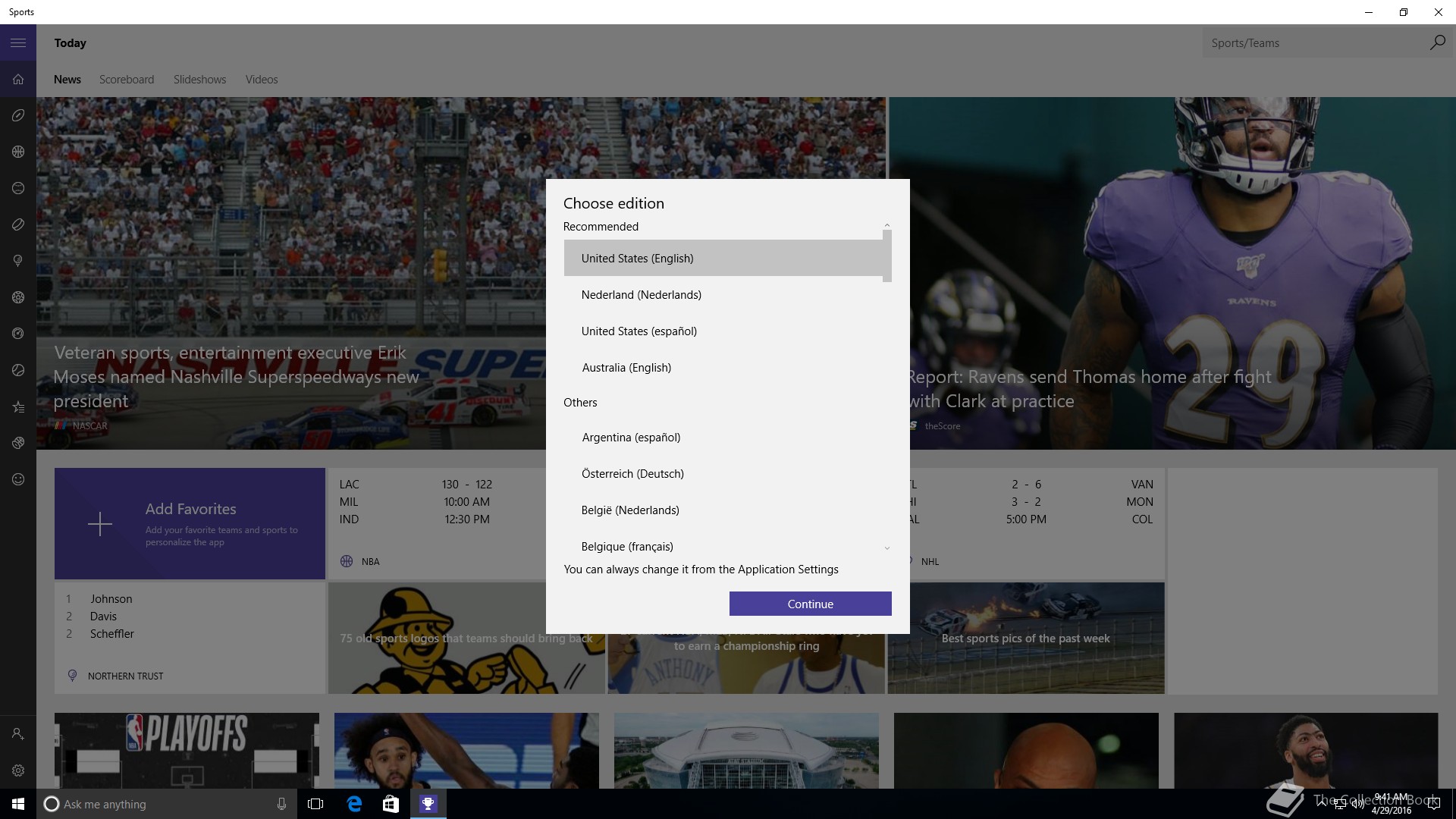Image resolution: width=1456 pixels, height=819 pixels.
Task: Open the Store icon on the taskbar
Action: (x=391, y=804)
